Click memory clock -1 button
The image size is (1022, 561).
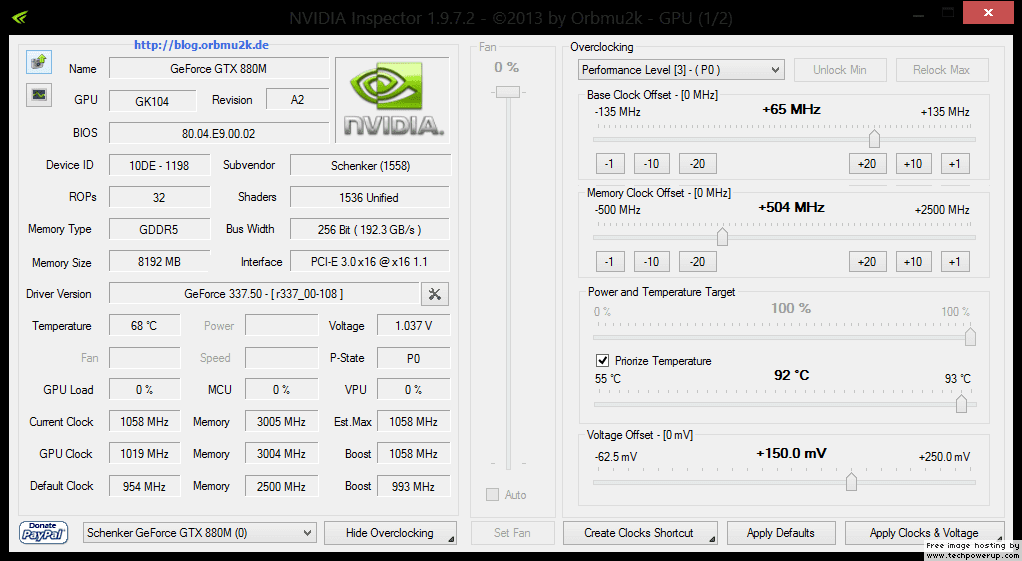tap(609, 262)
